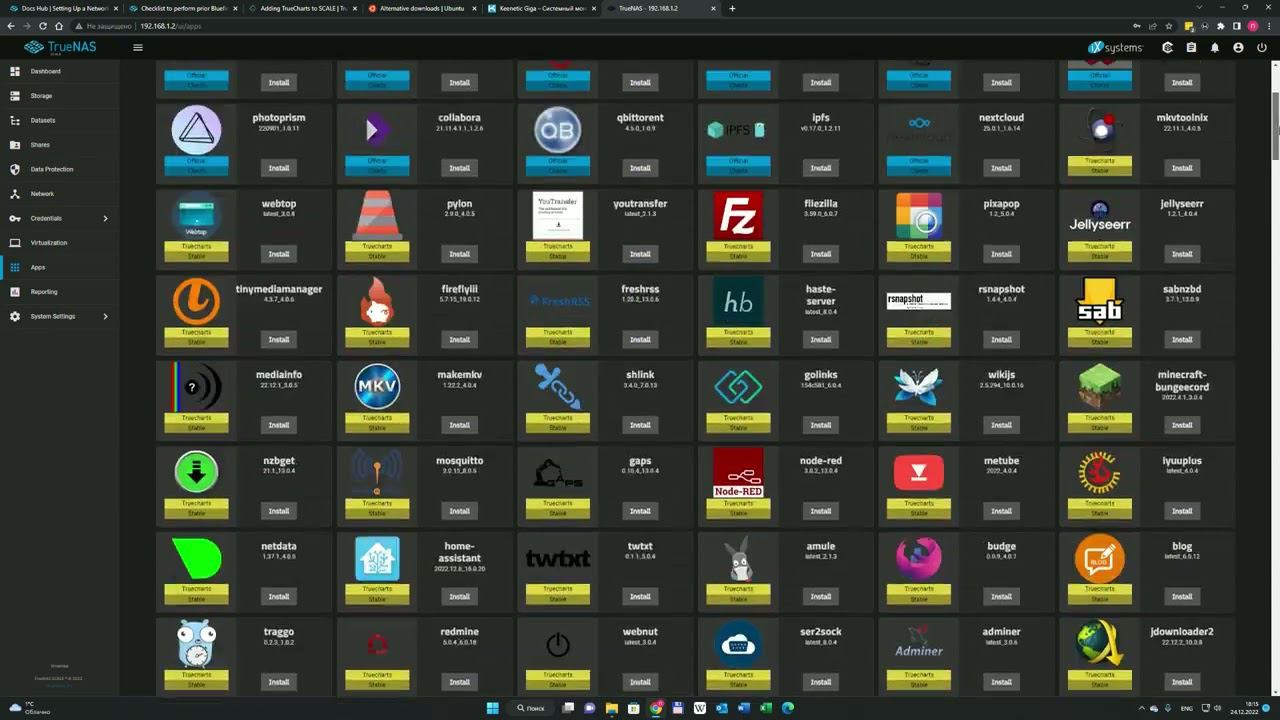Click the Network sidebar icon
The width and height of the screenshot is (1280, 720).
tap(15, 194)
